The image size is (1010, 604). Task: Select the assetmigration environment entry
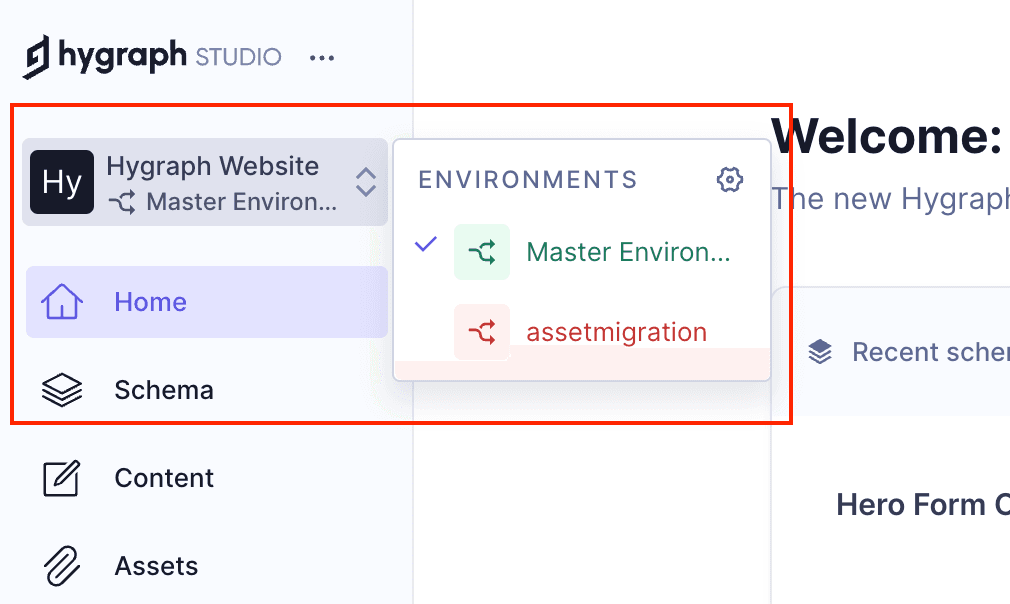click(x=616, y=332)
